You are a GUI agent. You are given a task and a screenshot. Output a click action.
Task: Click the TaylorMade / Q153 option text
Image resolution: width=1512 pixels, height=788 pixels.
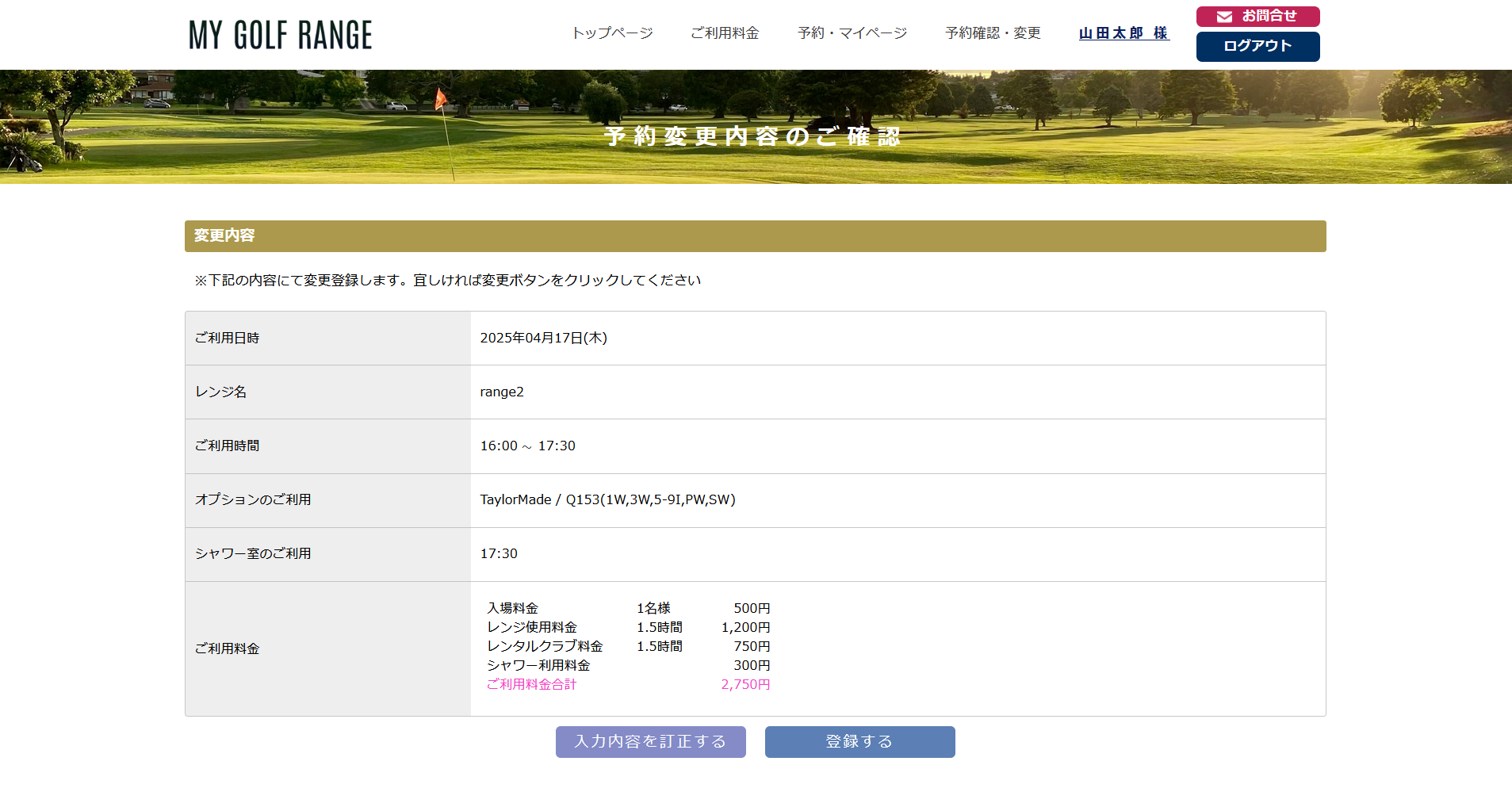(607, 500)
